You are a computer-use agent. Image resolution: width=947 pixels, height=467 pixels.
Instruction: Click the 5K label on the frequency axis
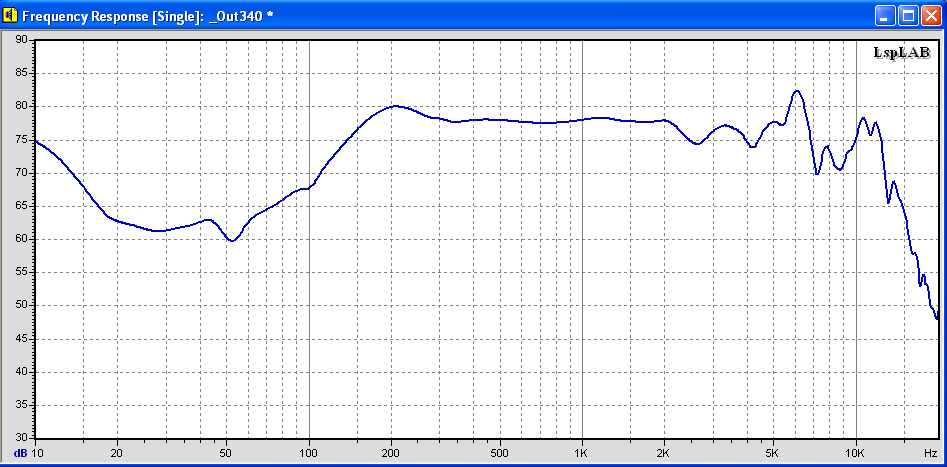772,452
